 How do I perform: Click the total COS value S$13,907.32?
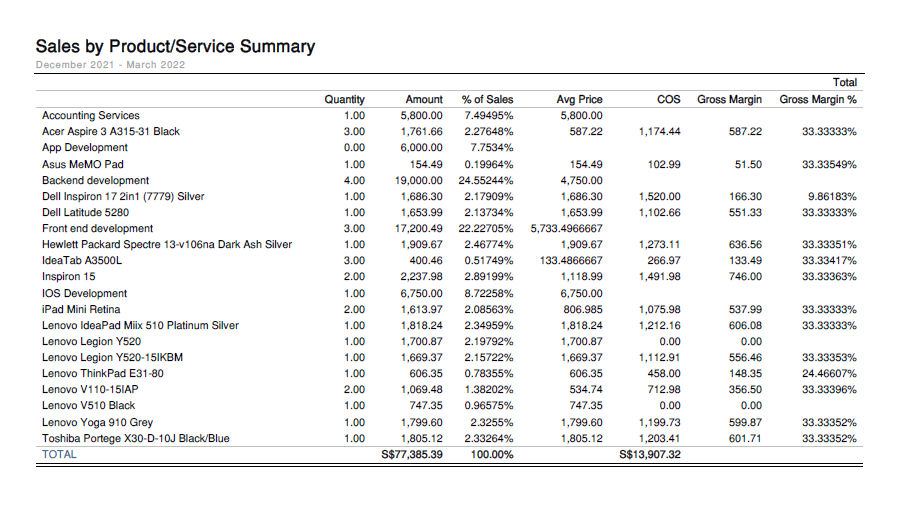(650, 454)
